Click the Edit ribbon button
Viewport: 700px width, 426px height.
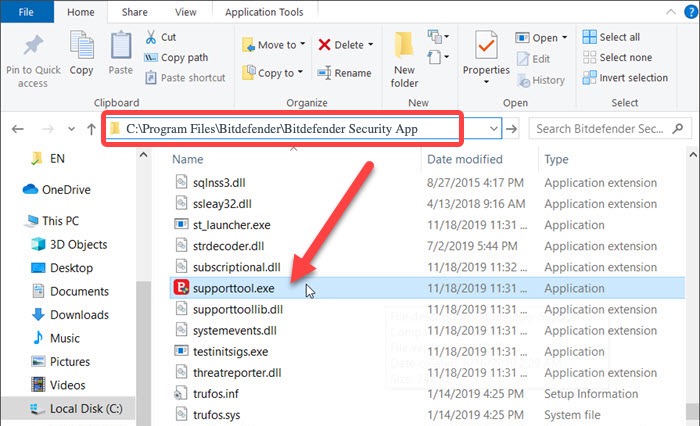(533, 59)
